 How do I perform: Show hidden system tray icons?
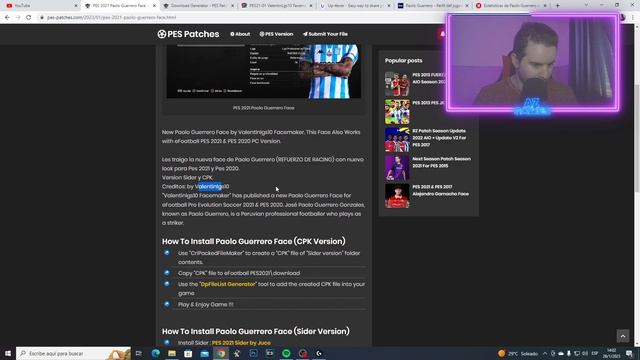coord(545,353)
